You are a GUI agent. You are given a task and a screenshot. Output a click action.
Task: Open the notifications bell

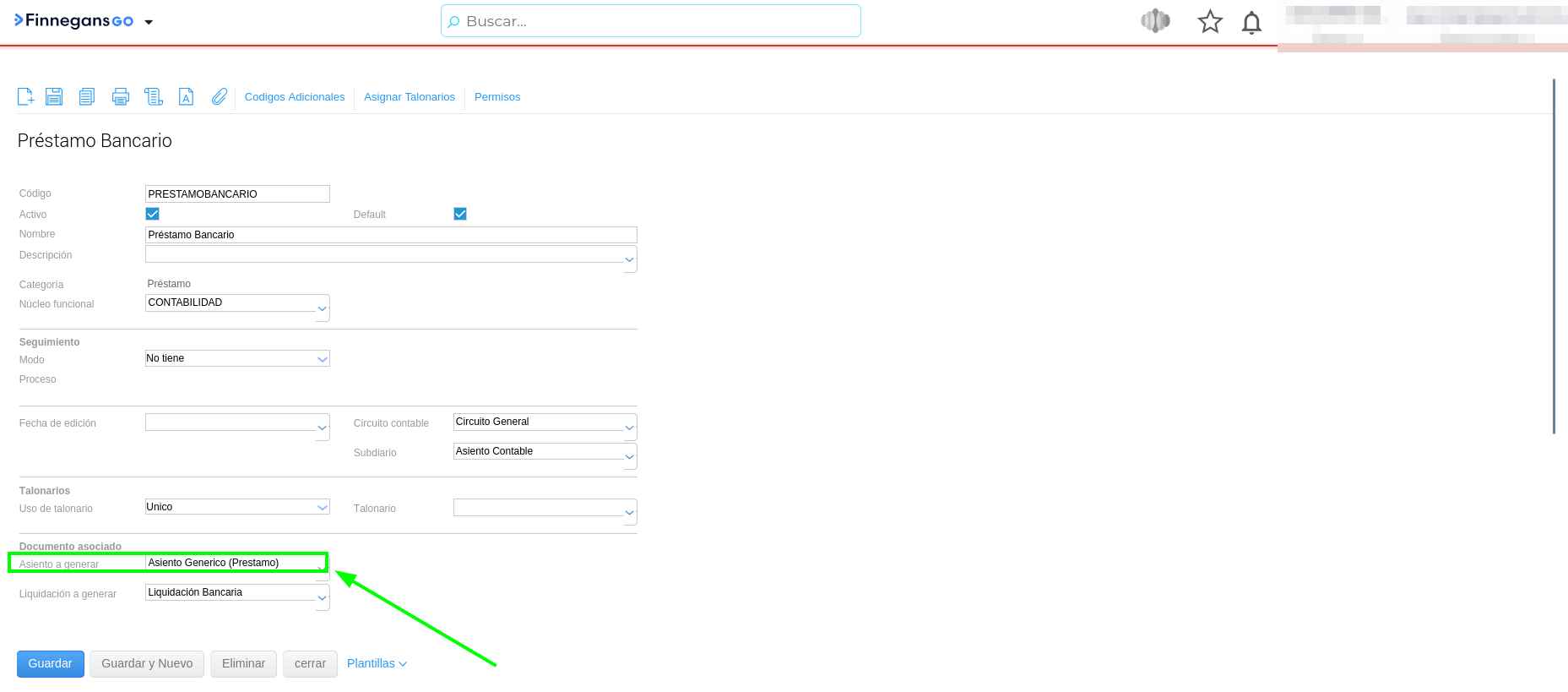click(1251, 22)
